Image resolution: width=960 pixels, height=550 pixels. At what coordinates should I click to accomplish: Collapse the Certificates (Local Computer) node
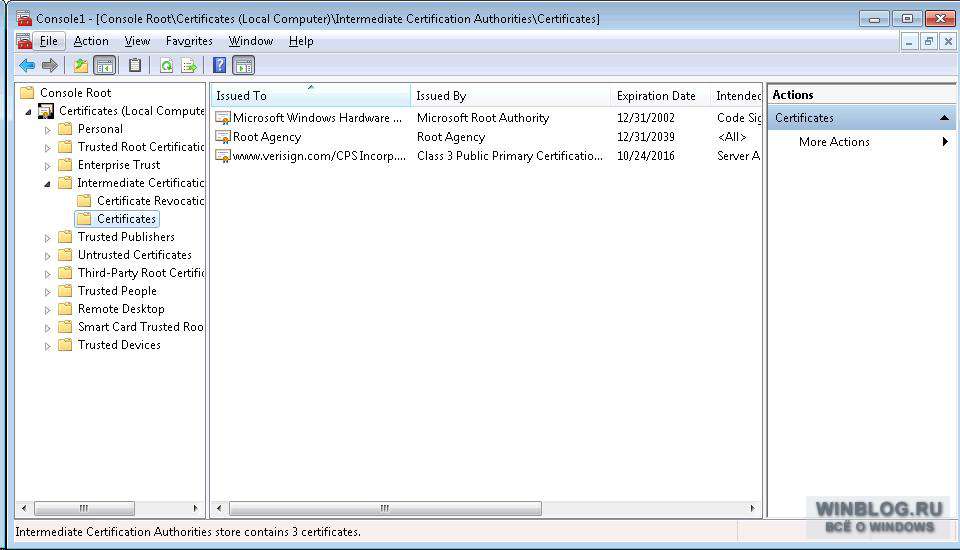(28, 112)
